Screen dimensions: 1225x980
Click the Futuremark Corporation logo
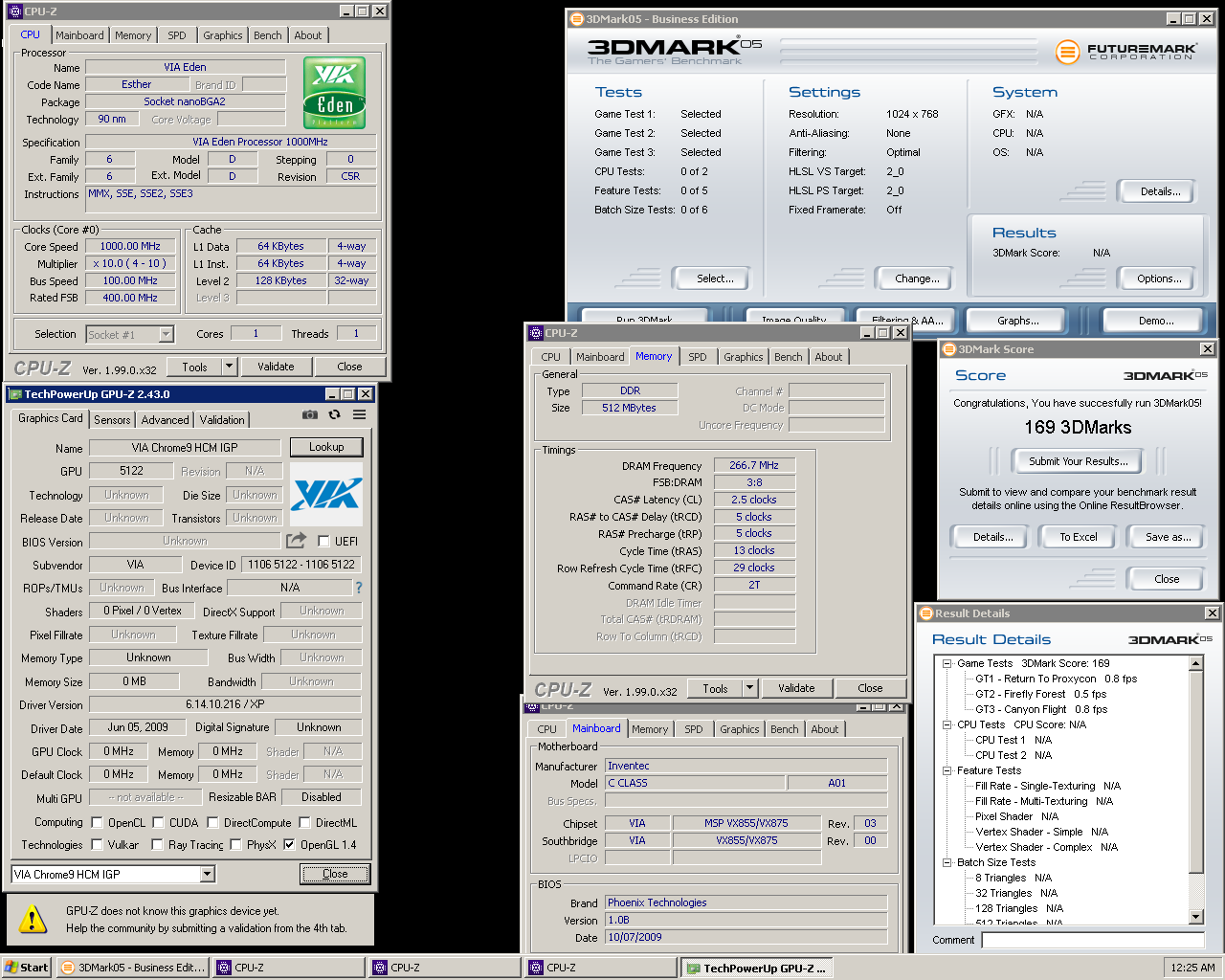tap(1125, 51)
